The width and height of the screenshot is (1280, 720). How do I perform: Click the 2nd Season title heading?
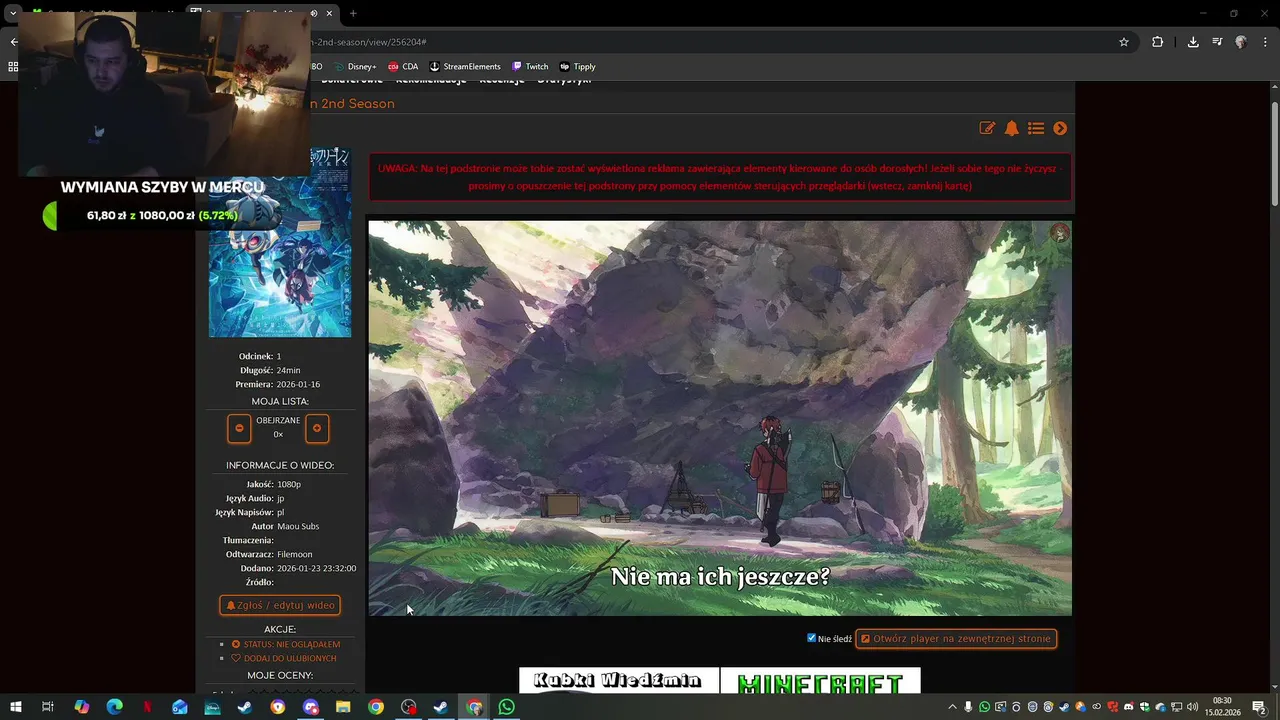pyautogui.click(x=352, y=104)
